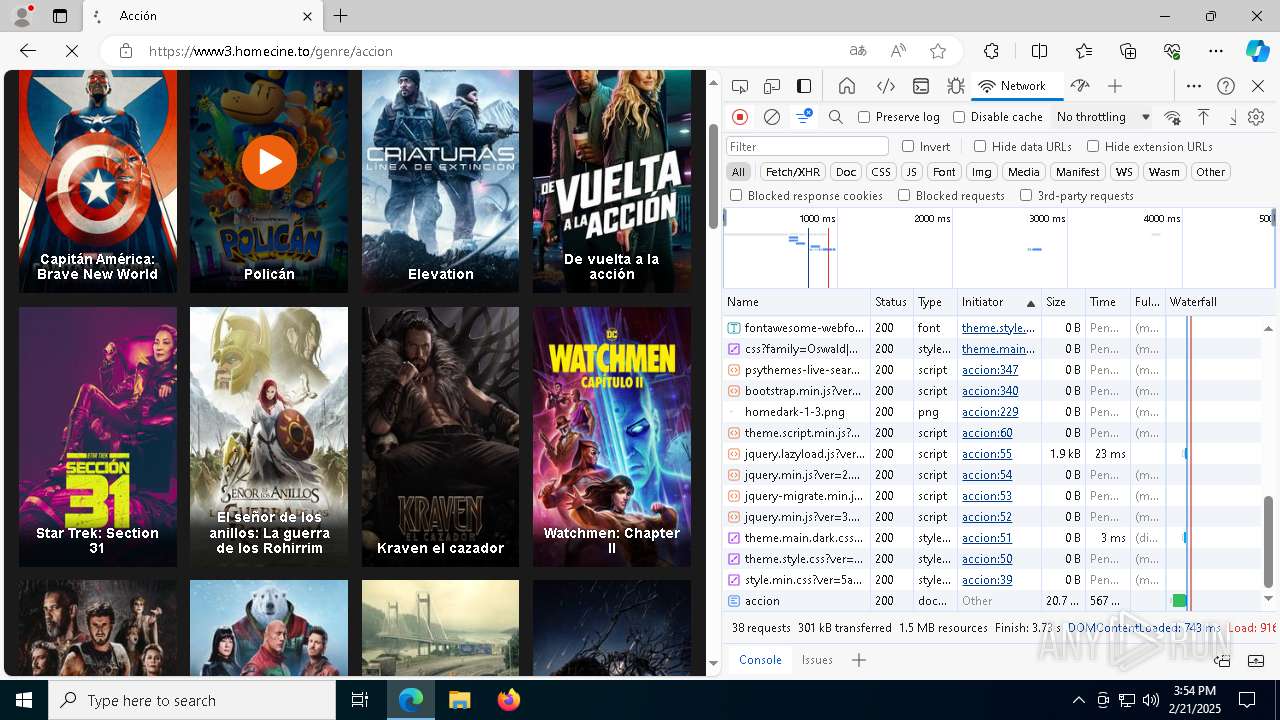Open the Sources bug icon panel

956,86
